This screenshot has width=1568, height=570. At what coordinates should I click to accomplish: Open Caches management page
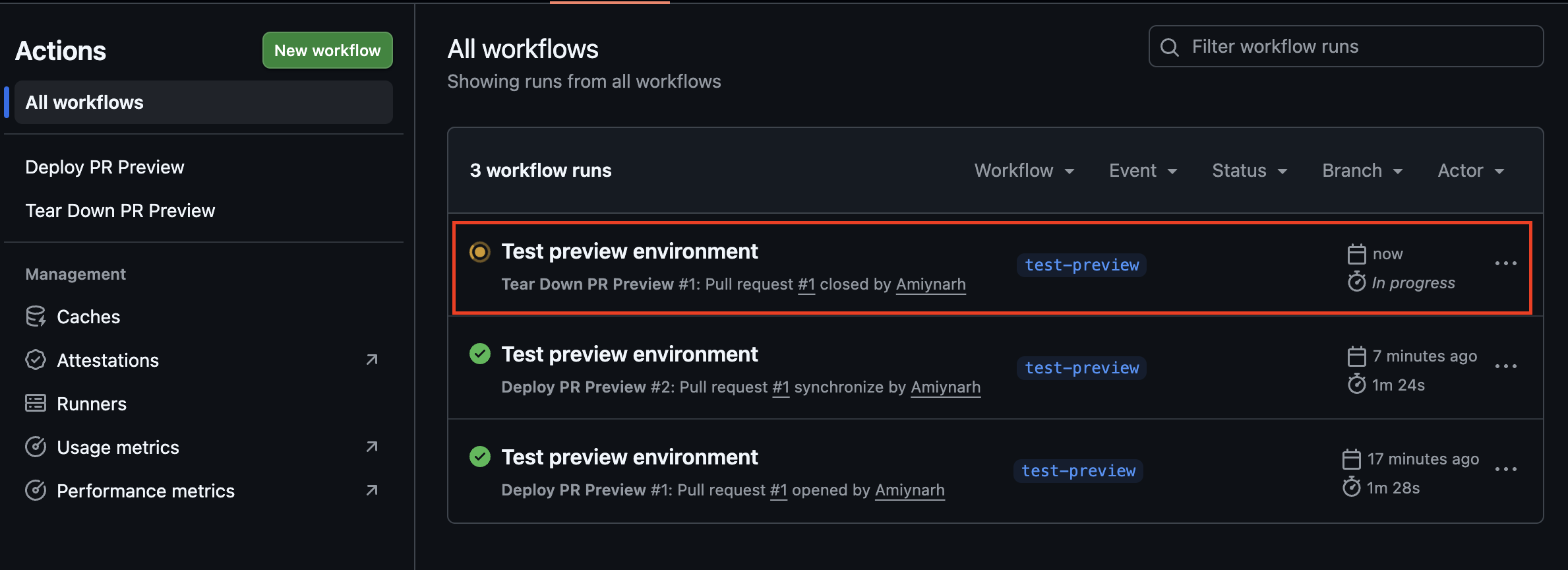(88, 317)
